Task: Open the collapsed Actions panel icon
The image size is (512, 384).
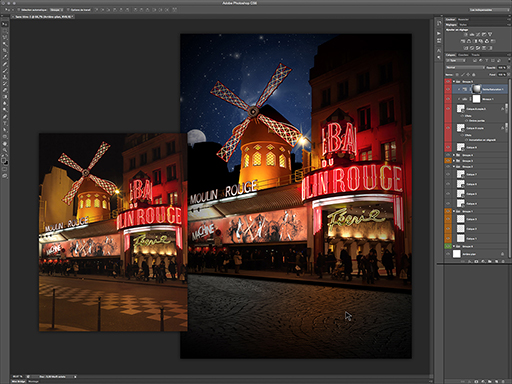Action: 439,34
